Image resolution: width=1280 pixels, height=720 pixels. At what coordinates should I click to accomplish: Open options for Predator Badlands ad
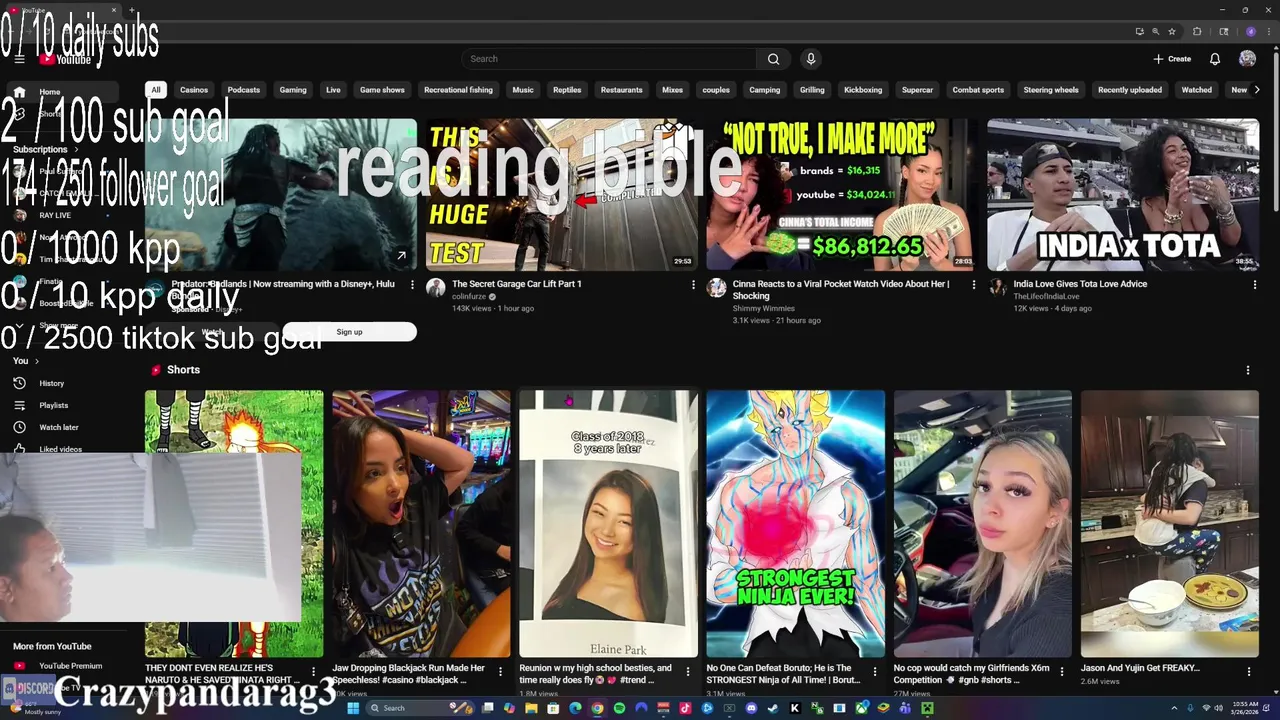tap(412, 285)
